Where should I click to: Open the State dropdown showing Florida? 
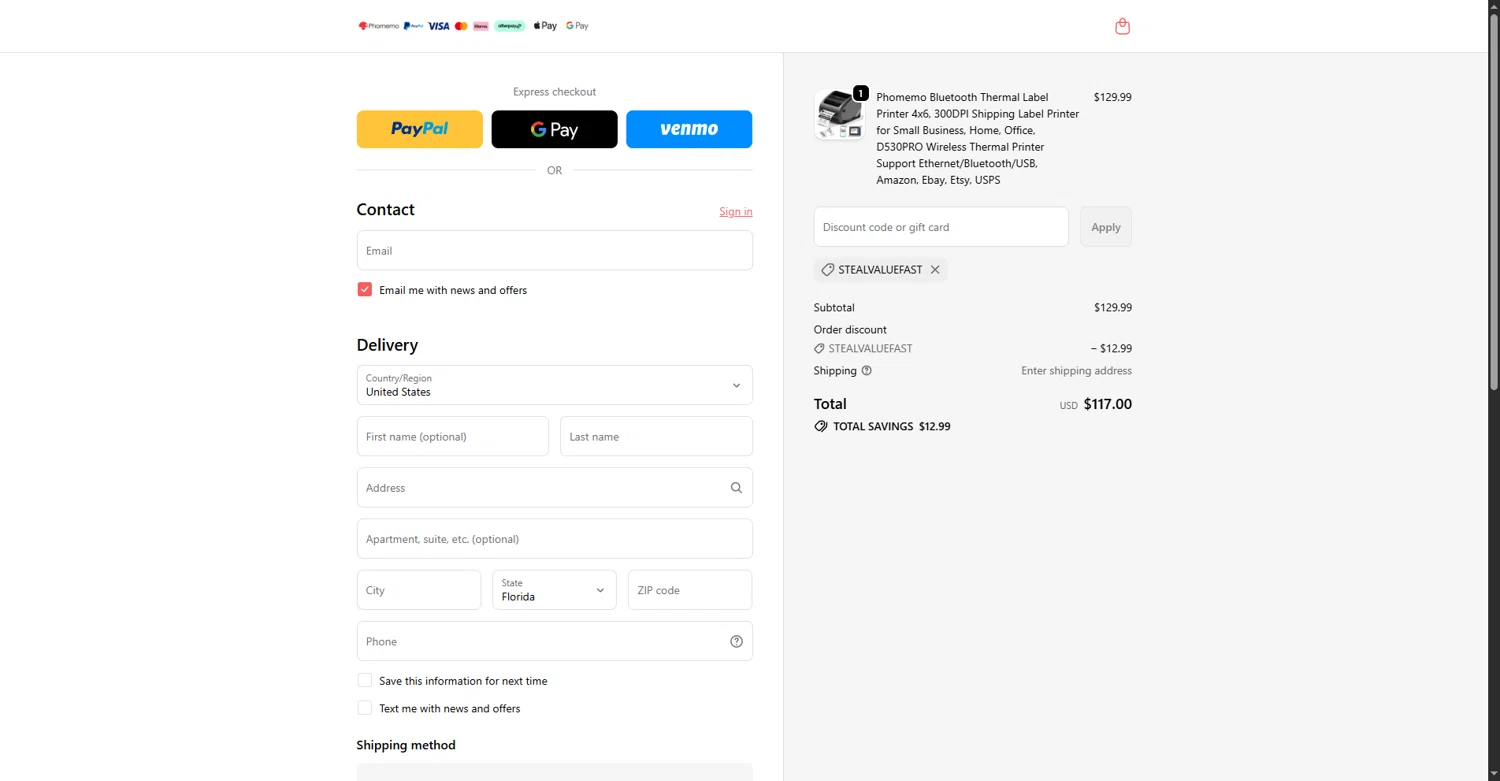coord(554,590)
